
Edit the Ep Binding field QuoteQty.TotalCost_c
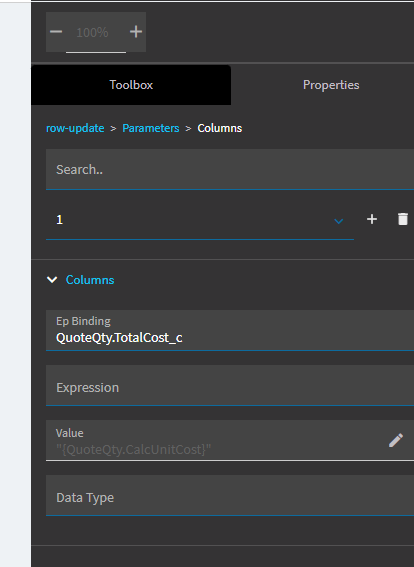pos(230,331)
